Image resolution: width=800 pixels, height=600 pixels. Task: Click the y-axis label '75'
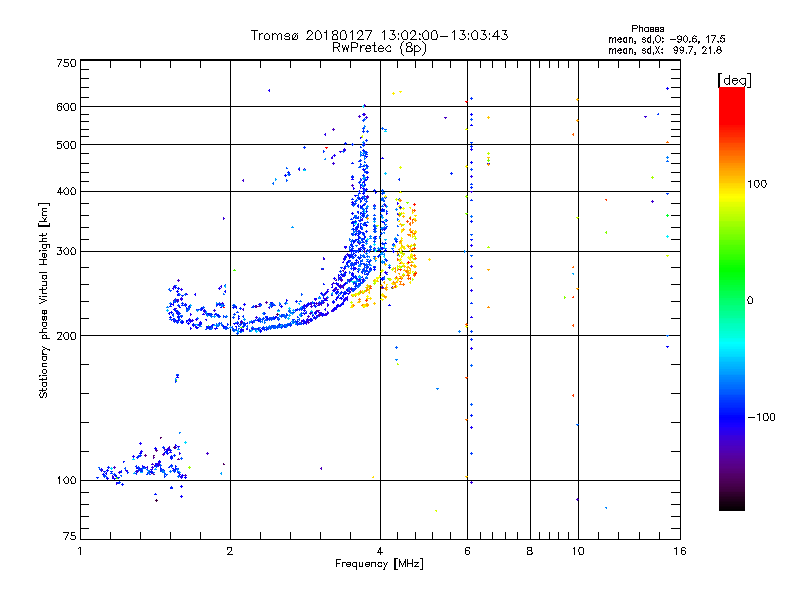70,536
